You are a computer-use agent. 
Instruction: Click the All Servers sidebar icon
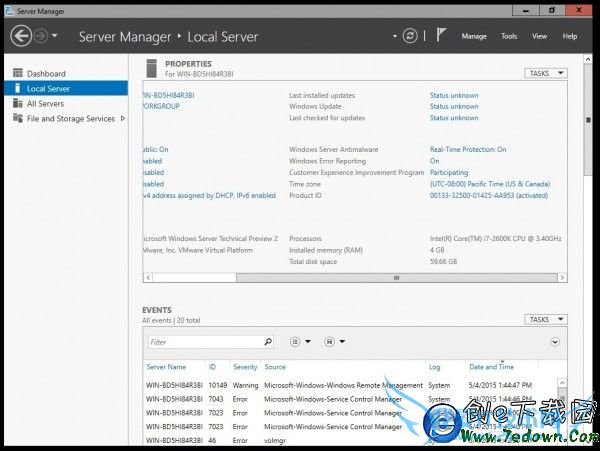[18, 103]
